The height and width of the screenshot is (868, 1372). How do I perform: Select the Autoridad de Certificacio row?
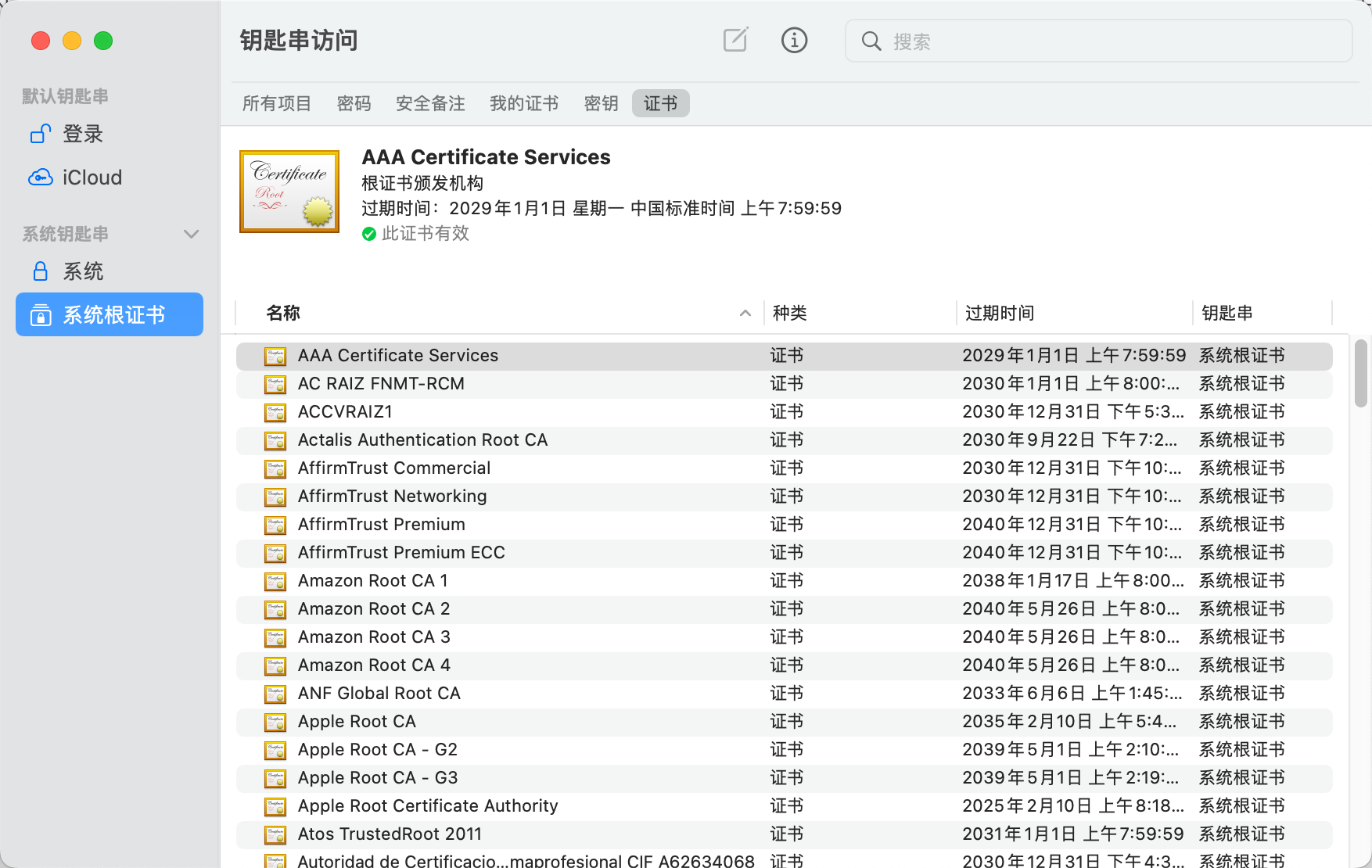pyautogui.click(x=785, y=859)
